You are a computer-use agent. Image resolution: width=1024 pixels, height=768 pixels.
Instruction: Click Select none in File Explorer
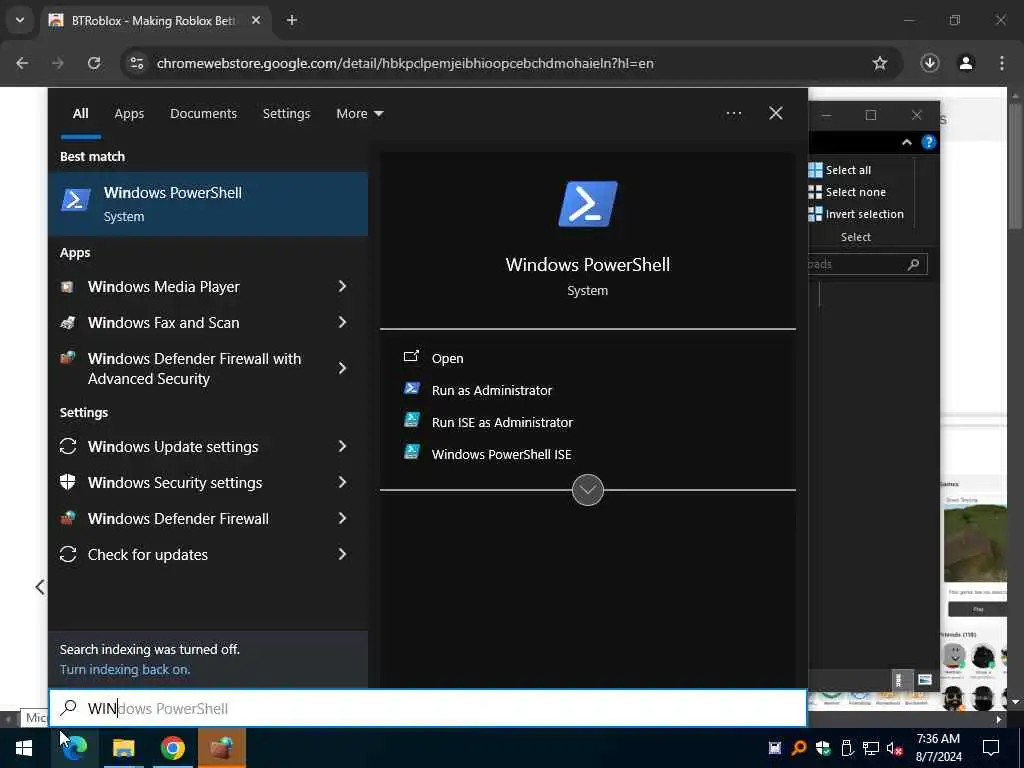pos(847,192)
